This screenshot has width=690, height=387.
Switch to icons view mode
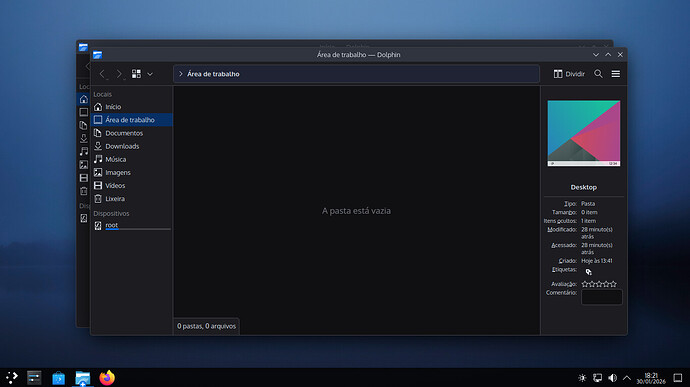coord(136,74)
